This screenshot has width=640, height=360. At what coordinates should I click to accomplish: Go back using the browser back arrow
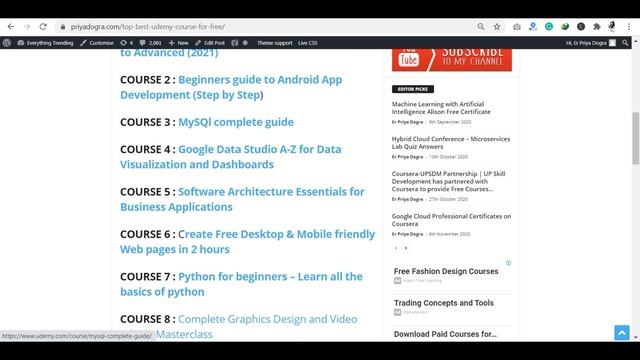click(x=11, y=27)
